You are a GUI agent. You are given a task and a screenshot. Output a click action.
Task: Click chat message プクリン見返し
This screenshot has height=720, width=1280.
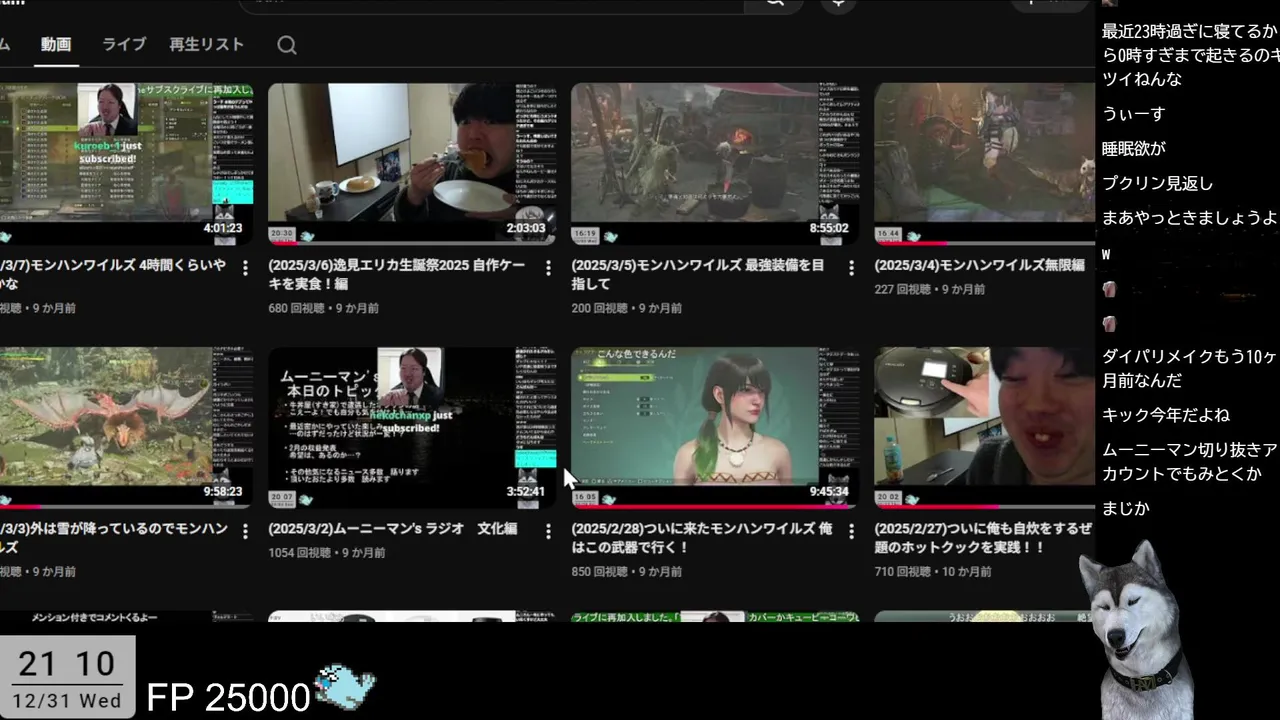1157,184
